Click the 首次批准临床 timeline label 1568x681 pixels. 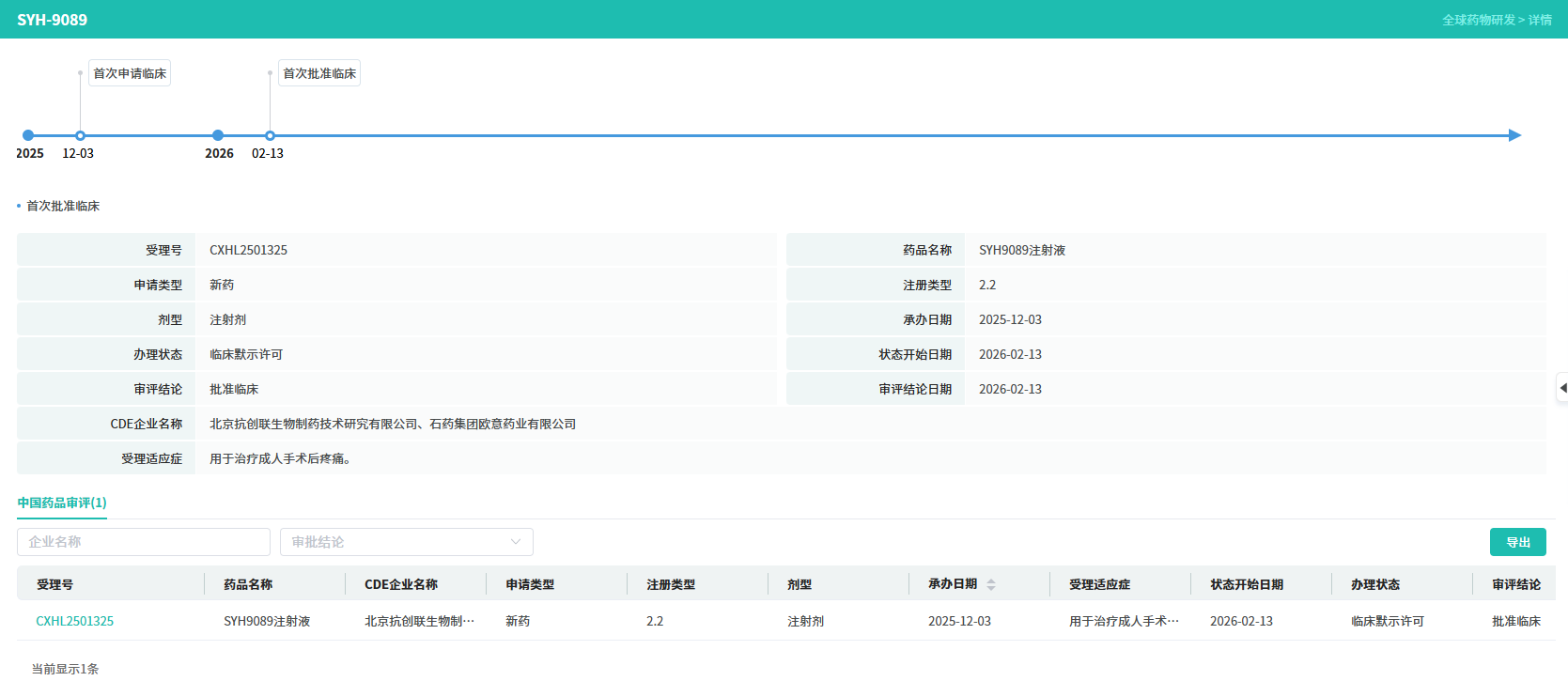point(319,73)
